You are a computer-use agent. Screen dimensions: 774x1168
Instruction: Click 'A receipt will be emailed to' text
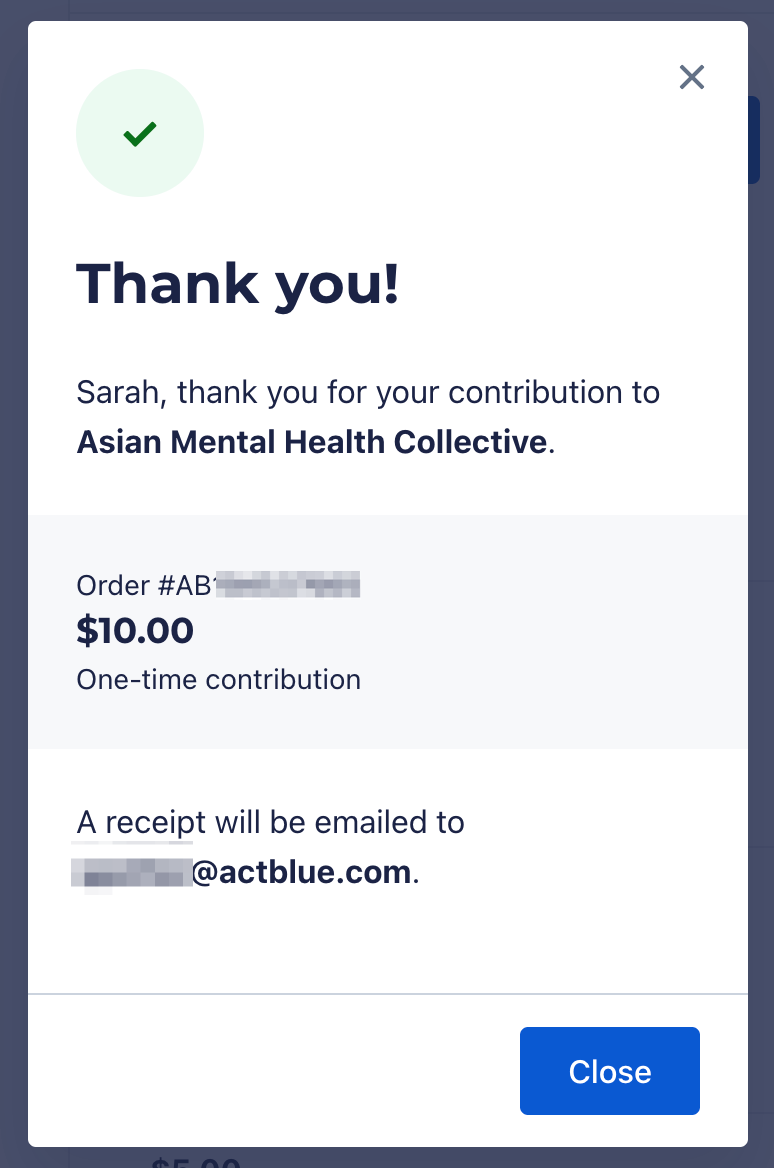click(270, 822)
